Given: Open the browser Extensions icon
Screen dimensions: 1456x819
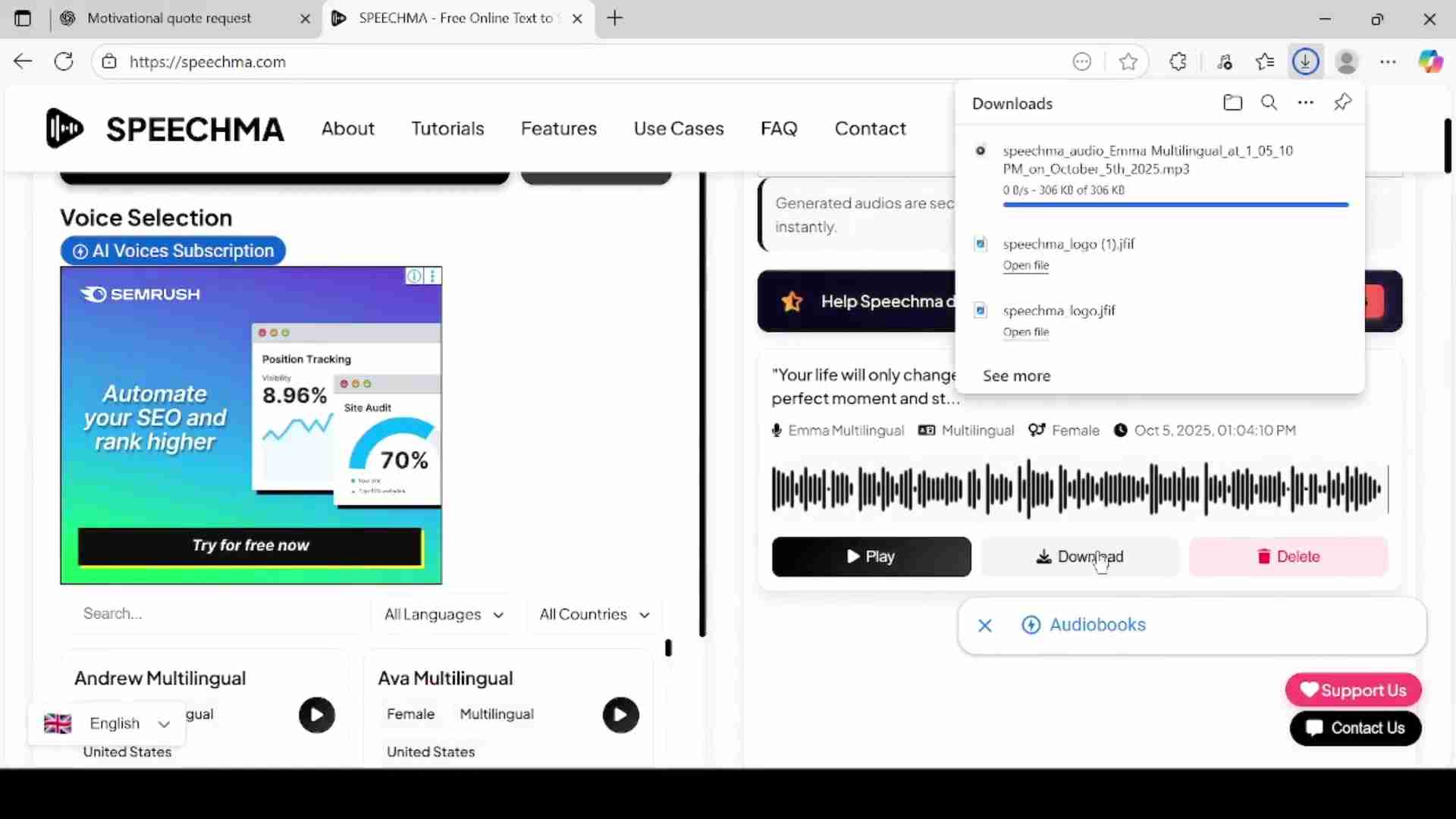Looking at the screenshot, I should point(1178,61).
